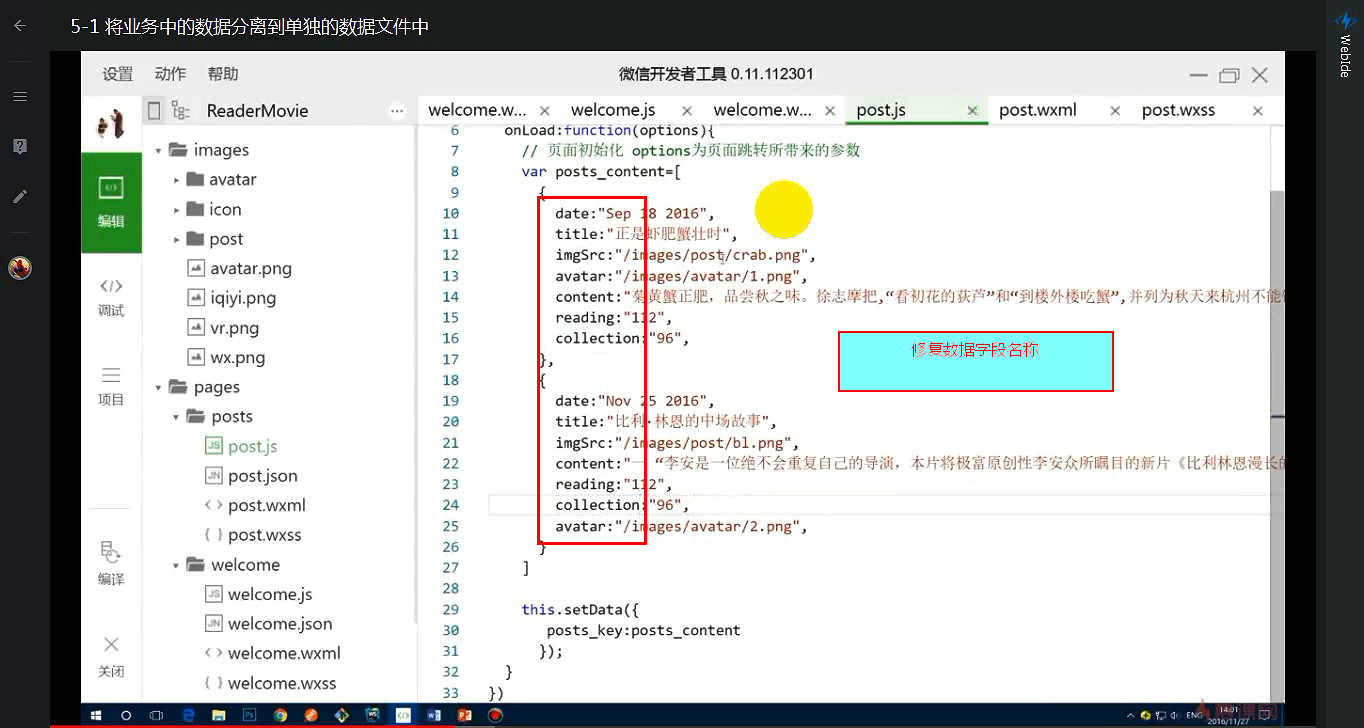Open Photoshop from the taskbar
The height and width of the screenshot is (728, 1364).
249,716
